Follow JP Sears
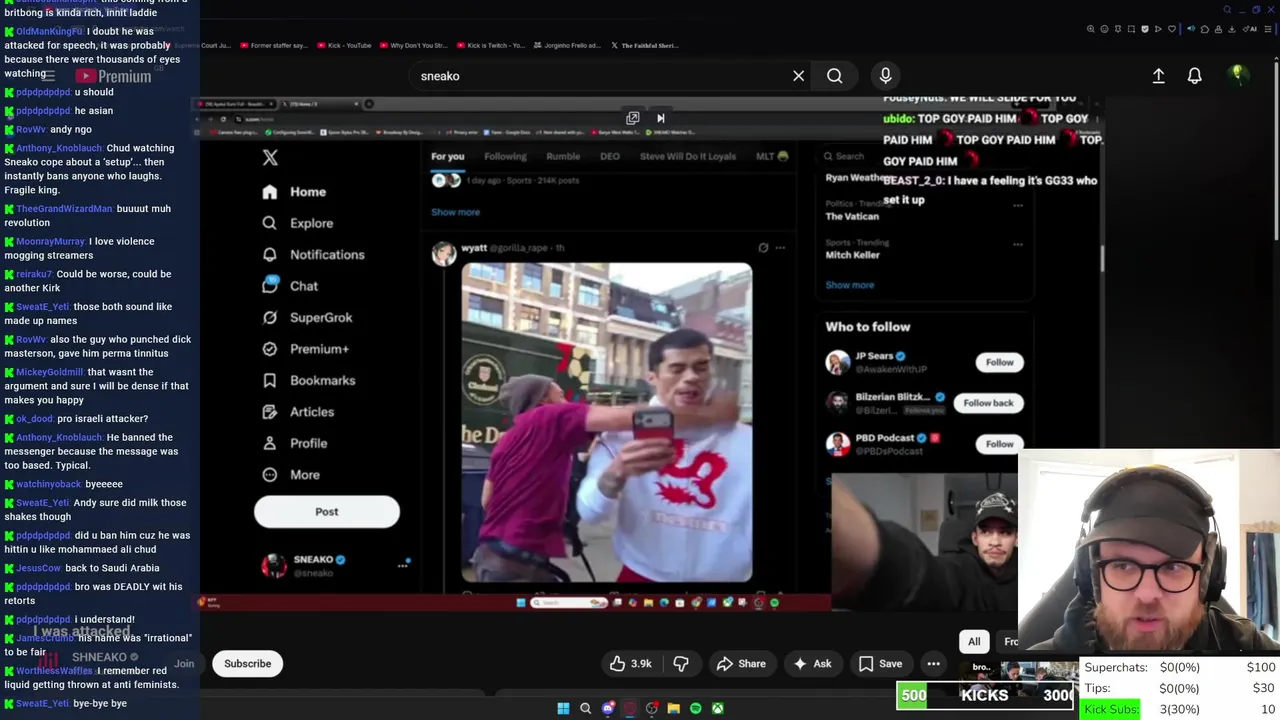This screenshot has width=1280, height=720. tap(999, 362)
